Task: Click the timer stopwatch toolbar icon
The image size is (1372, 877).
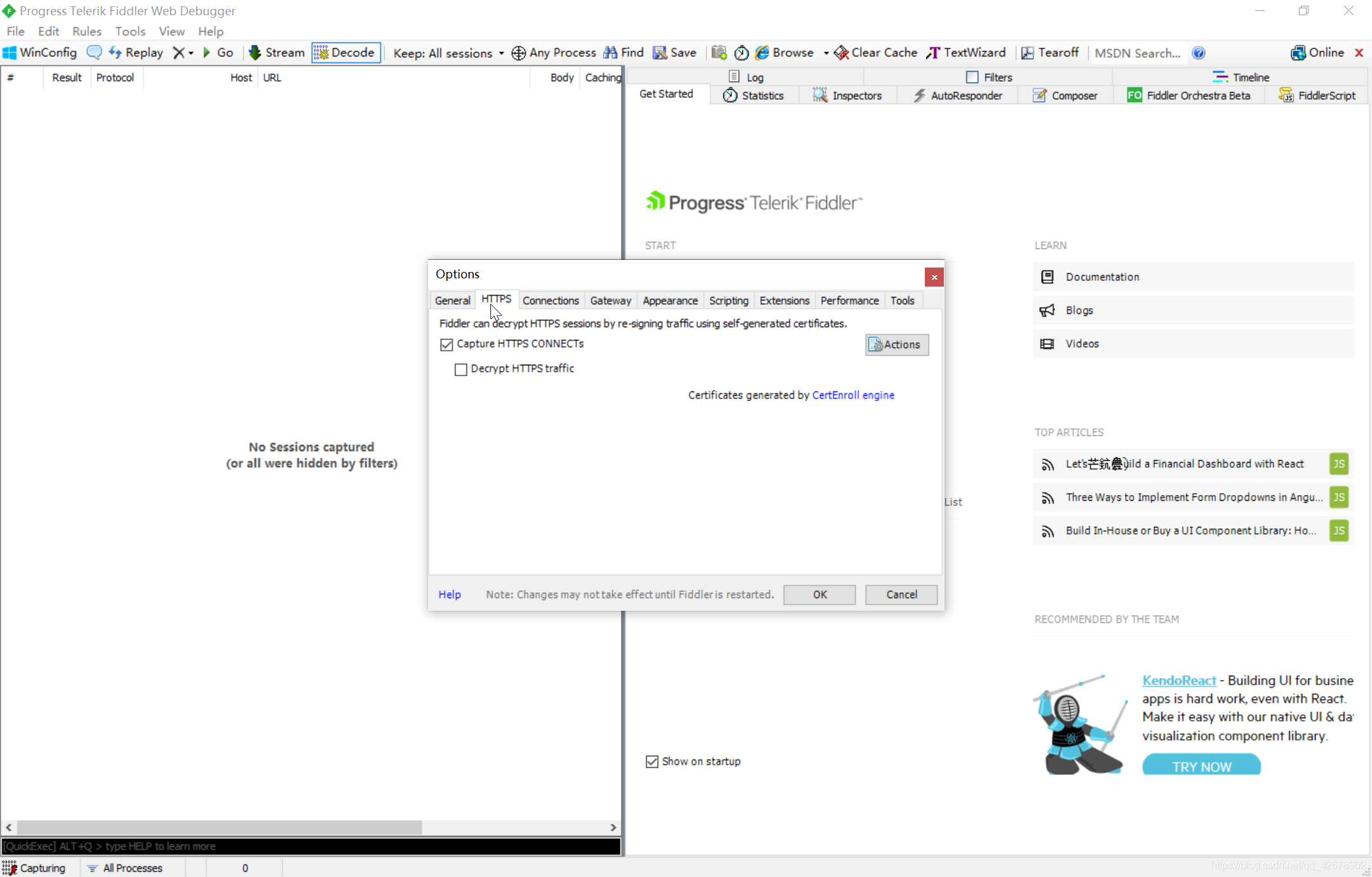Action: click(741, 53)
